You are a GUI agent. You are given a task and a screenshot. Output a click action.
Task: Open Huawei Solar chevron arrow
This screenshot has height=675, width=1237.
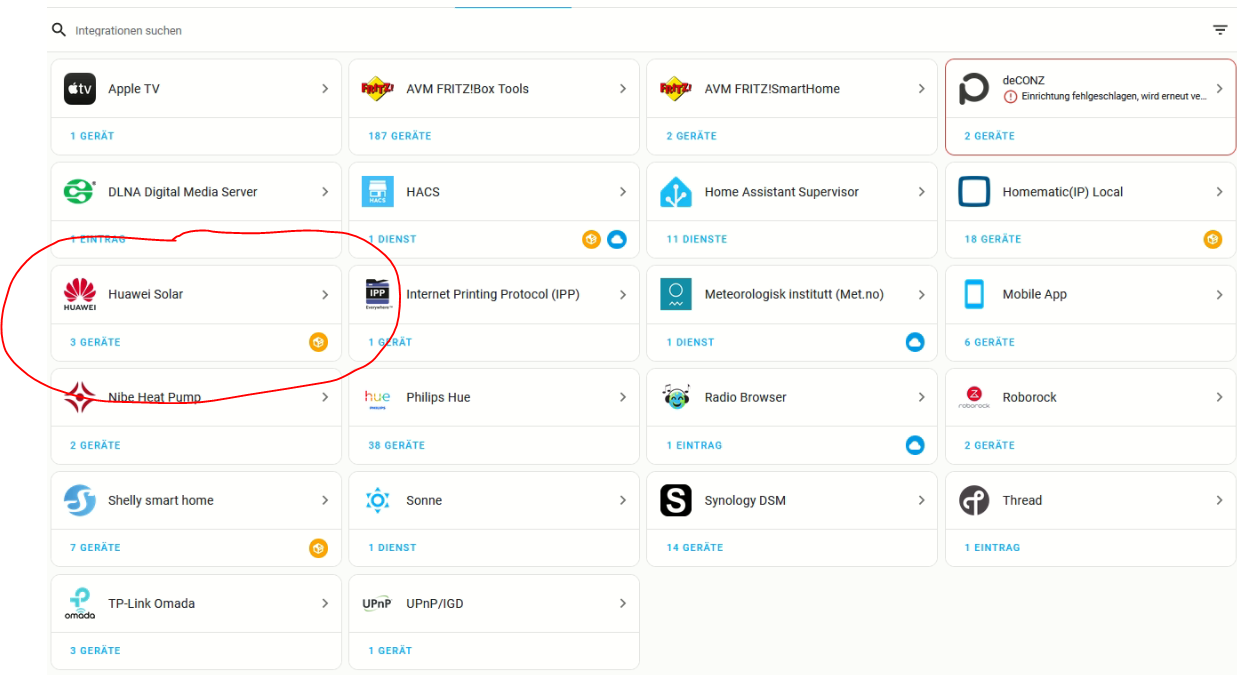click(325, 295)
